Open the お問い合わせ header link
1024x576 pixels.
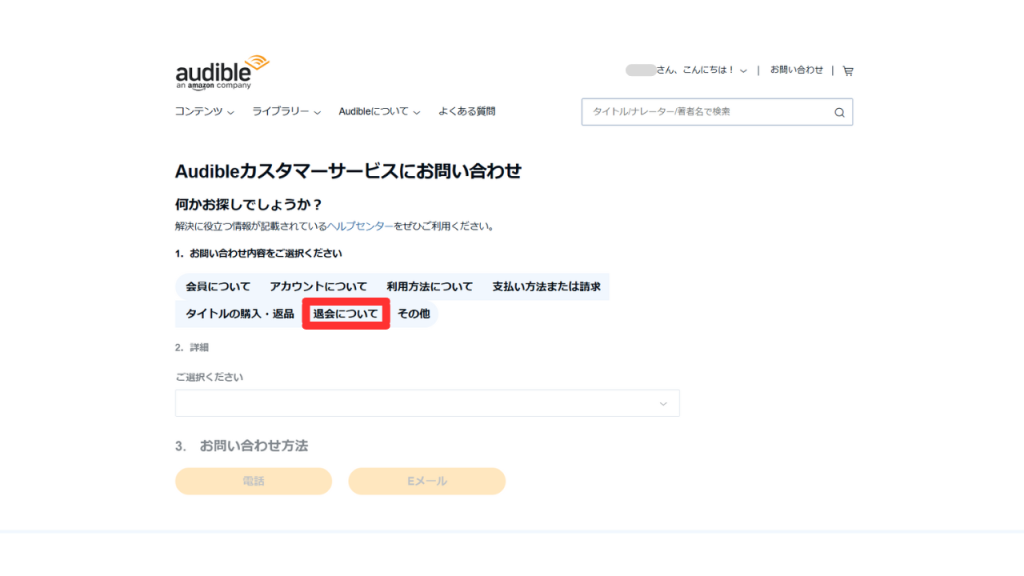[796, 70]
